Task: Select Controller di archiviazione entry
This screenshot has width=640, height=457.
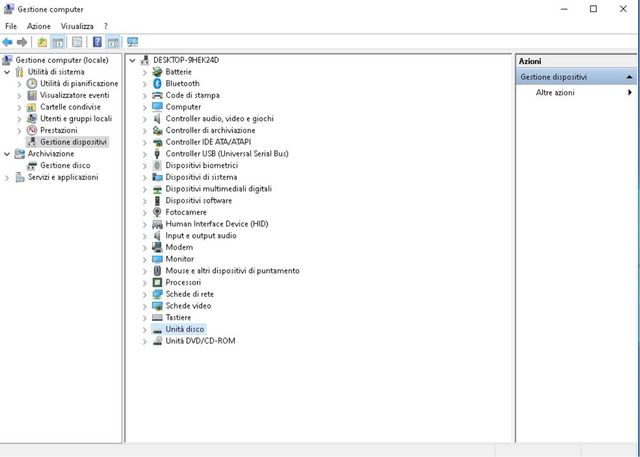Action: (x=210, y=131)
